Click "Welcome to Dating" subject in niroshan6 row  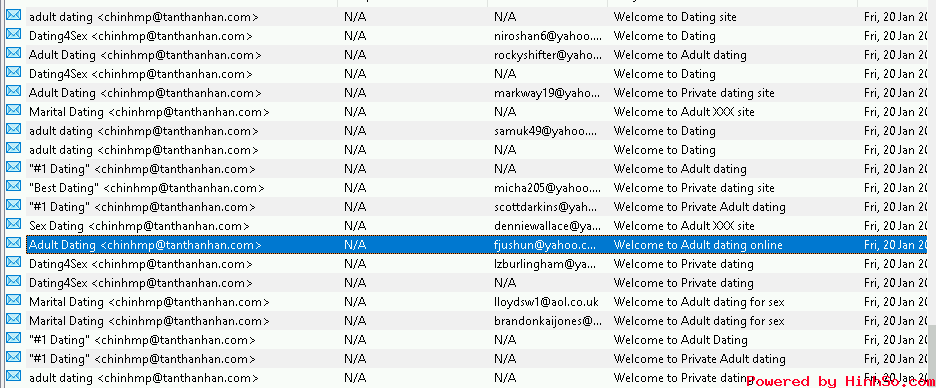tap(664, 36)
